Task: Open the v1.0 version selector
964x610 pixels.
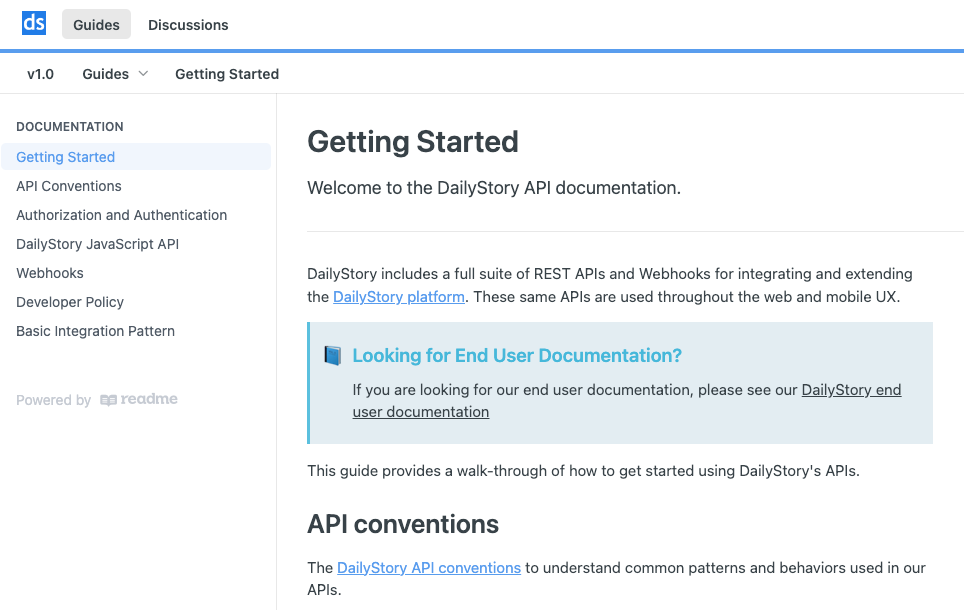Action: click(x=41, y=74)
